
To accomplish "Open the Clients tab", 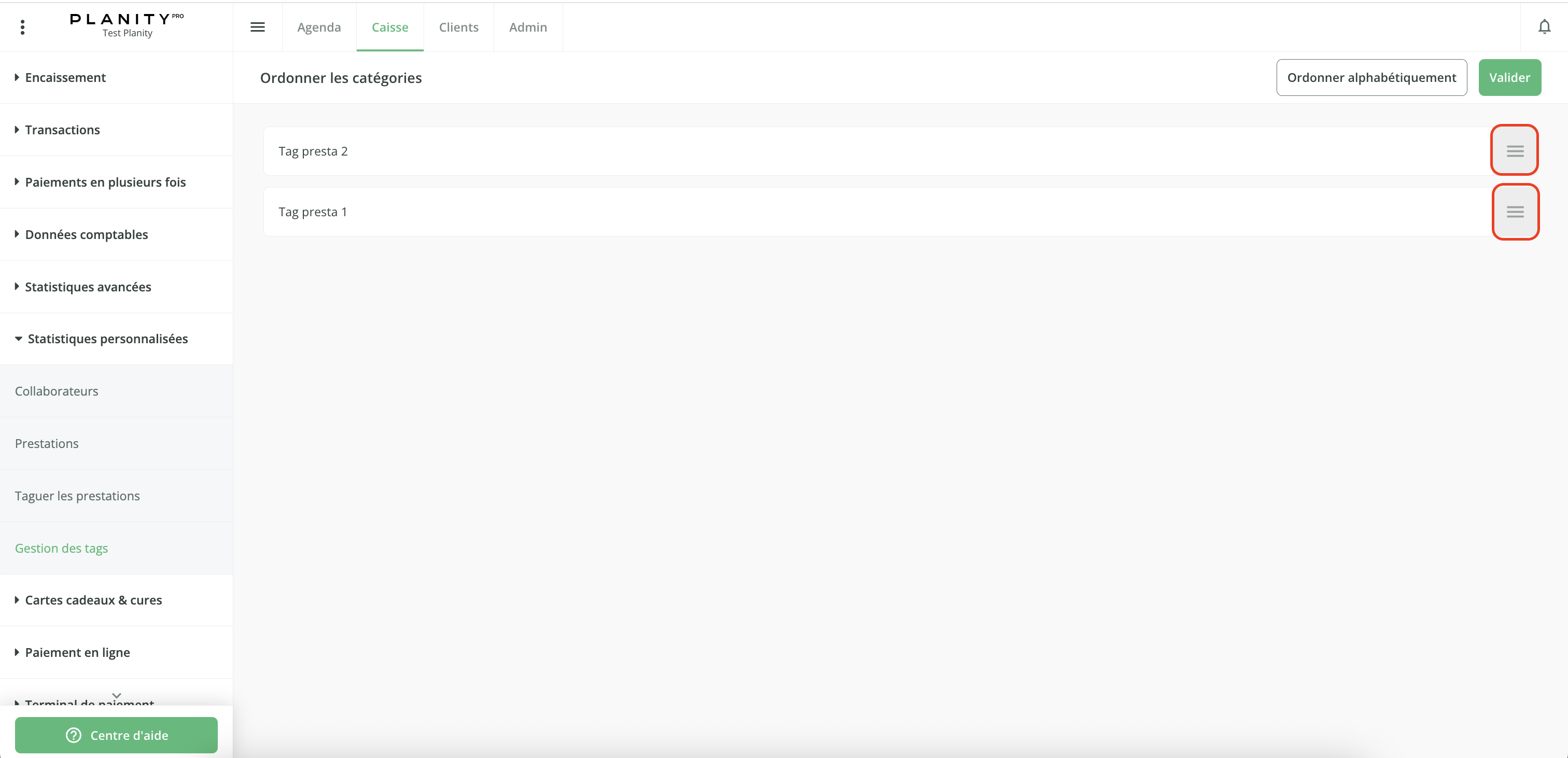I will pos(458,27).
